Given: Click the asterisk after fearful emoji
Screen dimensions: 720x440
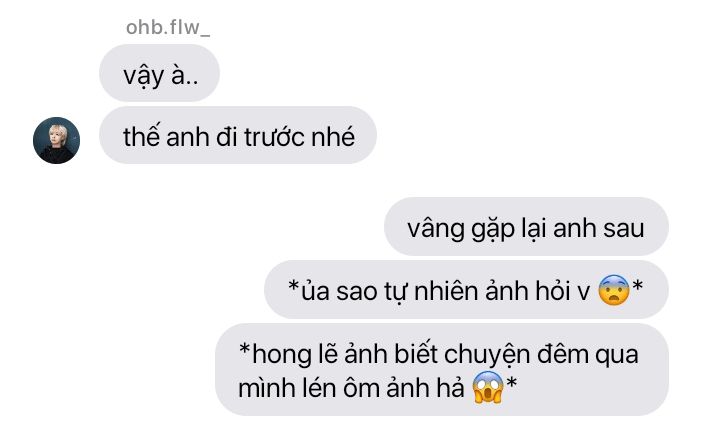Looking at the screenshot, I should pyautogui.click(x=637, y=286).
